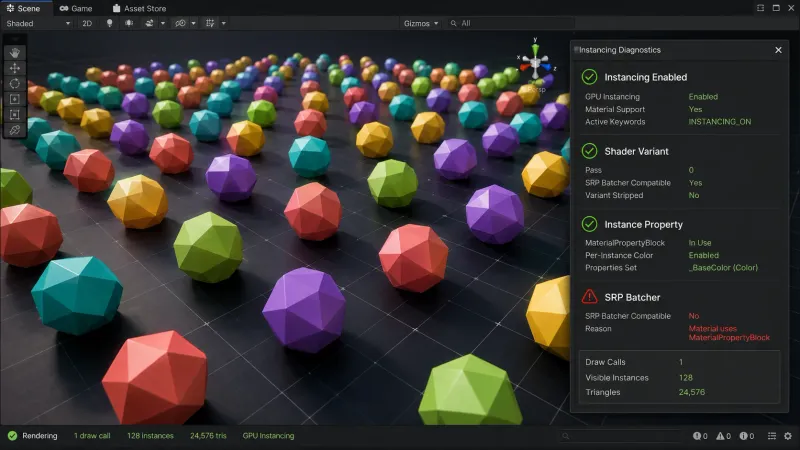Viewport: 800px width, 450px height.
Task: Maximize the Scene window
Action: 776,8
